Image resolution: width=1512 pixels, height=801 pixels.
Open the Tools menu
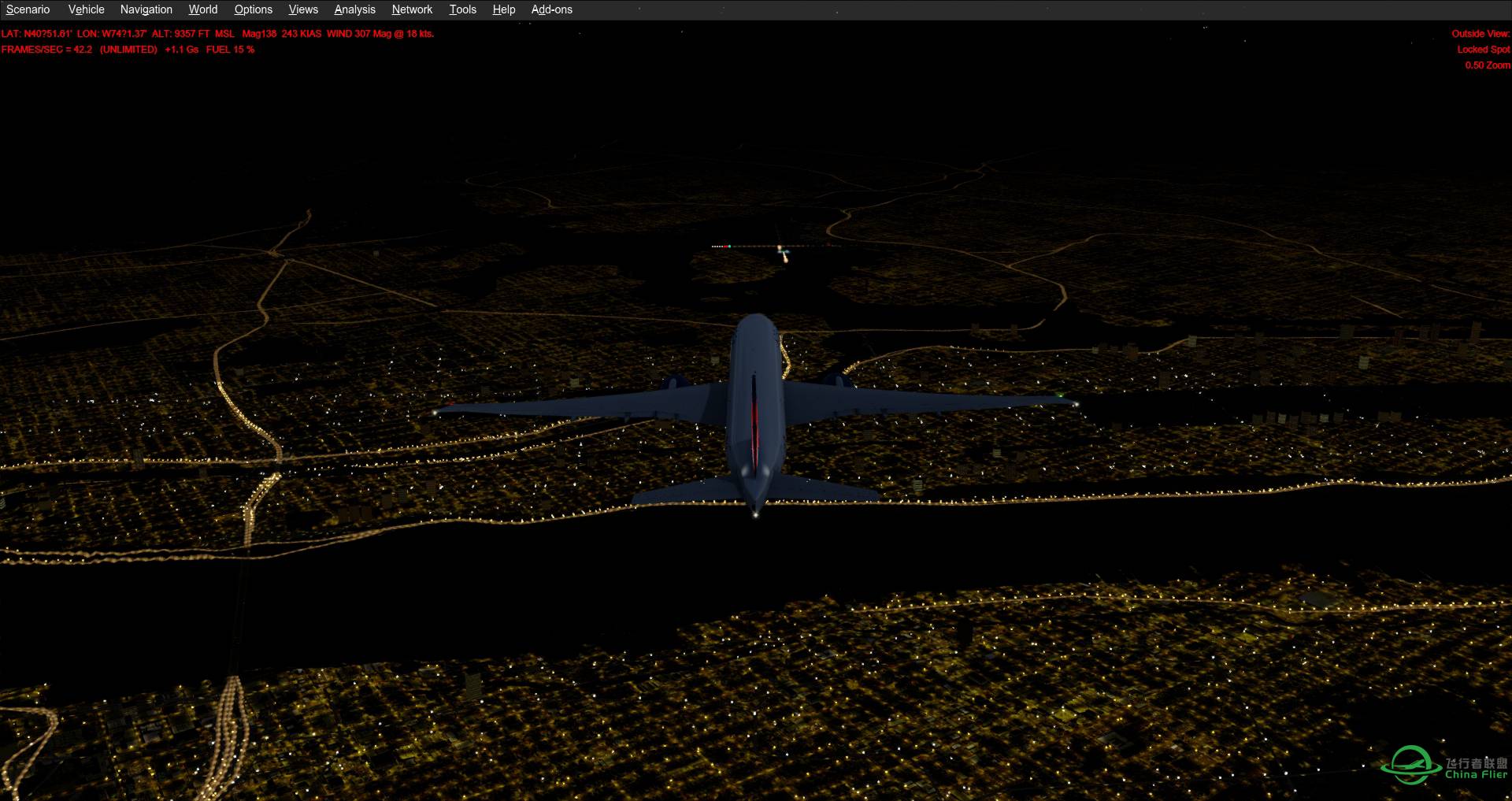click(462, 9)
